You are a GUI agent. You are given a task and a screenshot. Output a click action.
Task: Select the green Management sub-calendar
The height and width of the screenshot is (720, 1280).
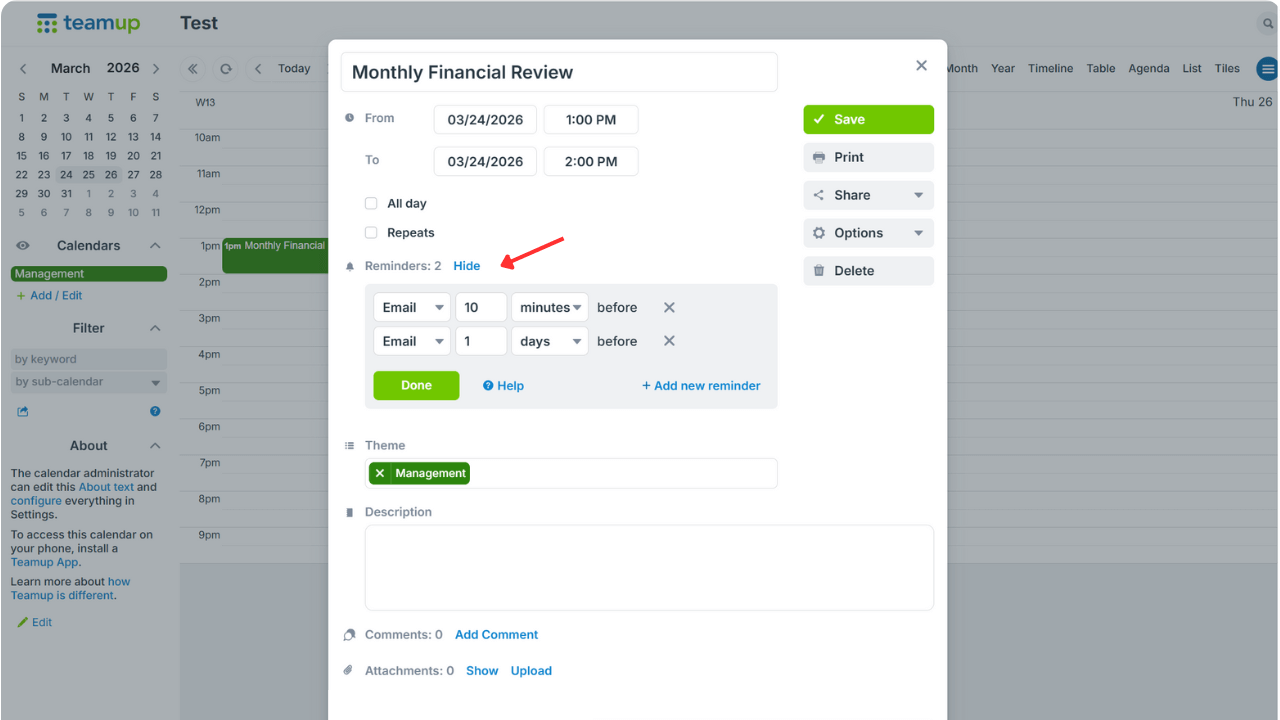click(88, 274)
